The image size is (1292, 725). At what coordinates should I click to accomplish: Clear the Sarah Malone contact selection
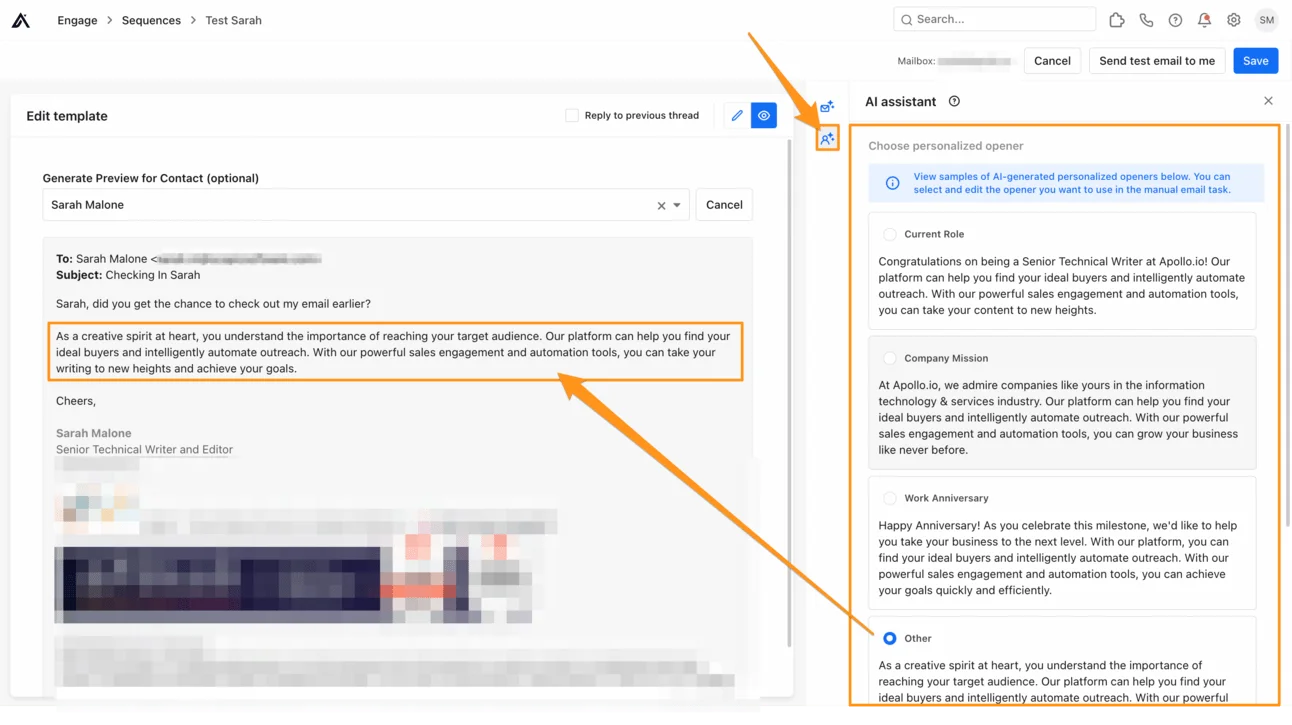coord(661,206)
